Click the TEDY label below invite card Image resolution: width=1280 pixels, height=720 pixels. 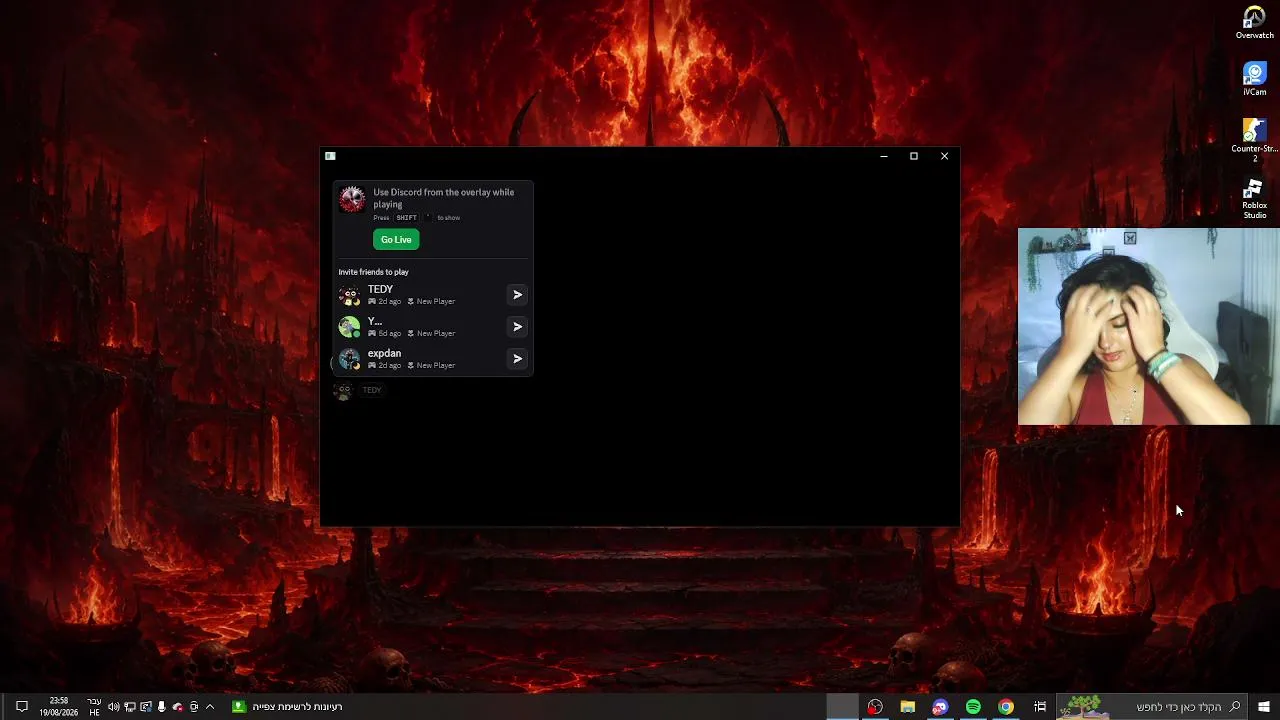click(x=372, y=390)
